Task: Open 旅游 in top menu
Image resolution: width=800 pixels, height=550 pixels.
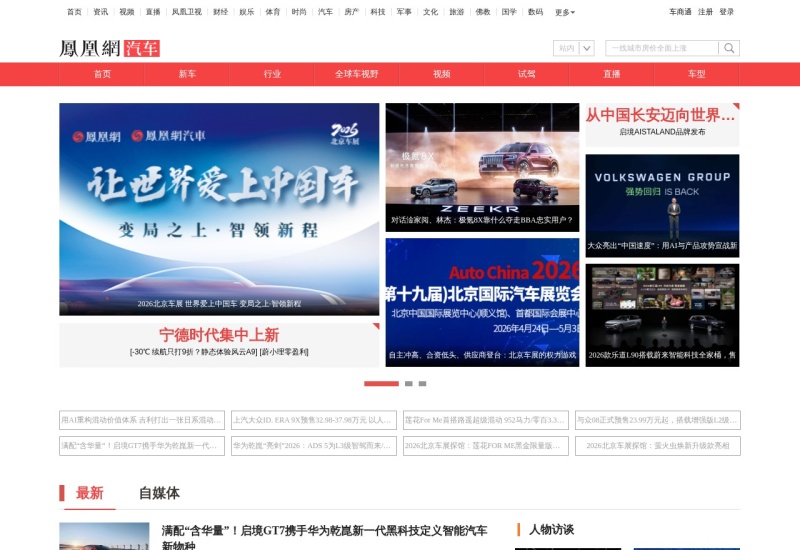Action: pos(457,12)
